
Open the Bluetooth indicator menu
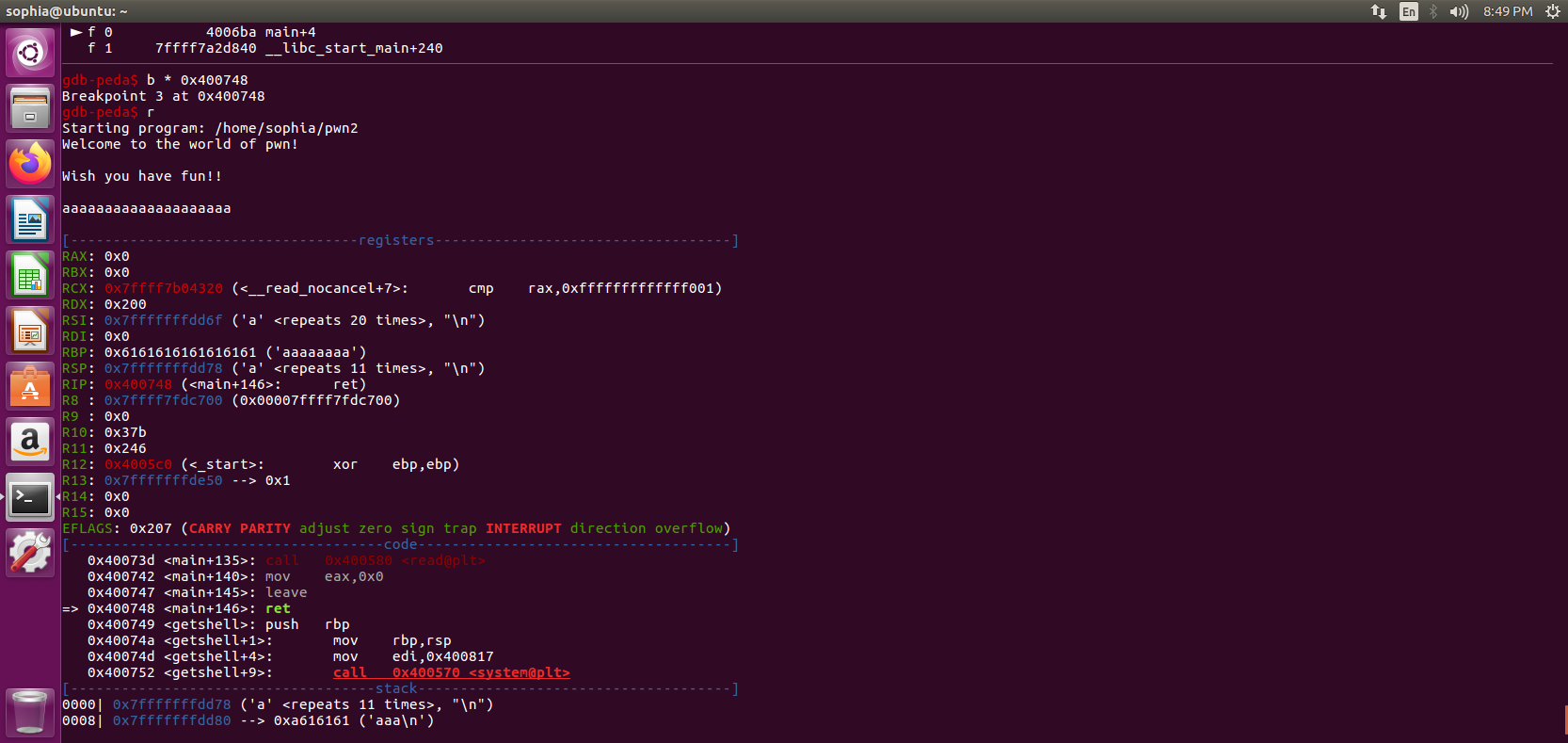coord(1433,11)
